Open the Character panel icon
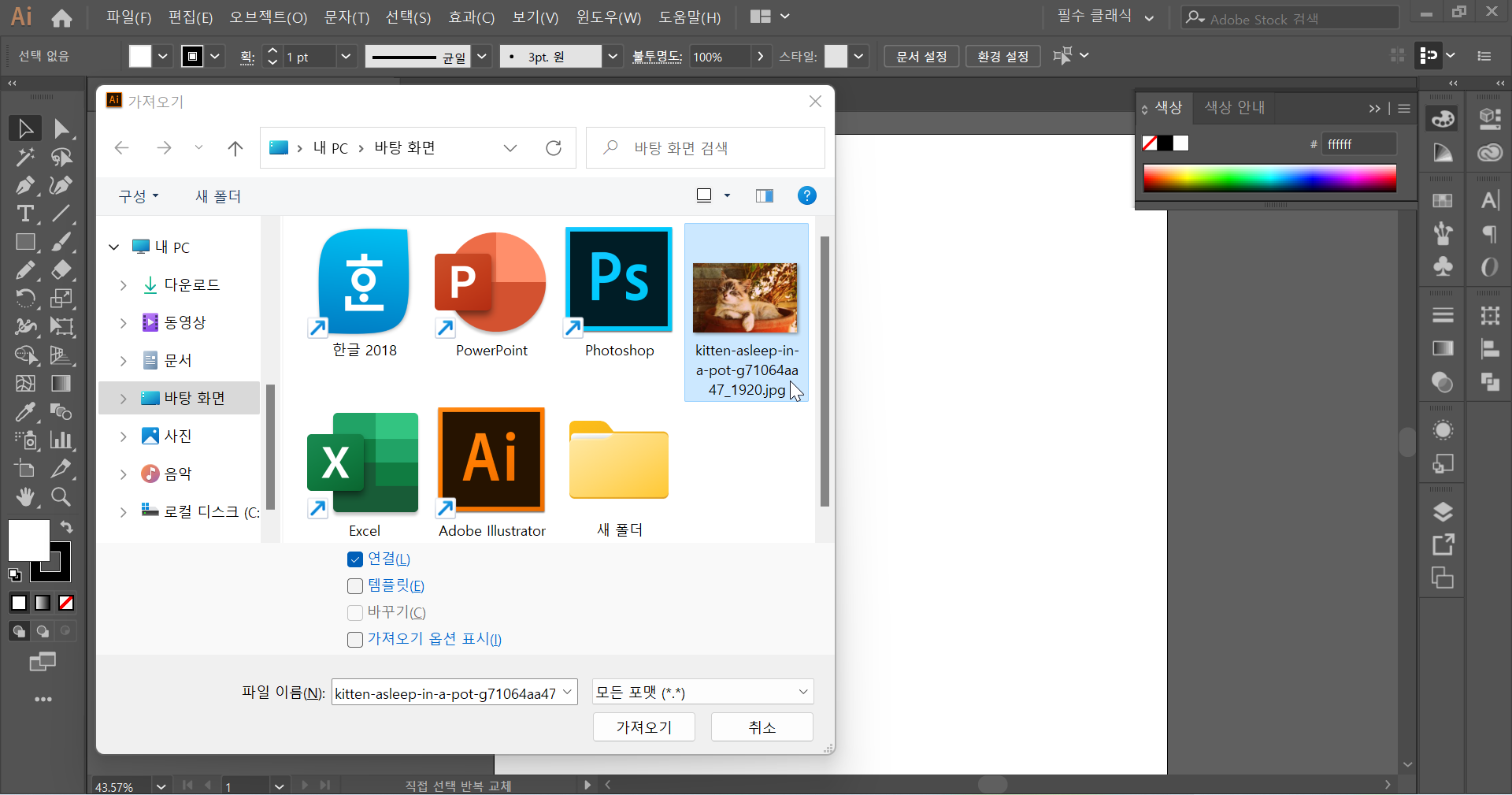 pos(1490,200)
